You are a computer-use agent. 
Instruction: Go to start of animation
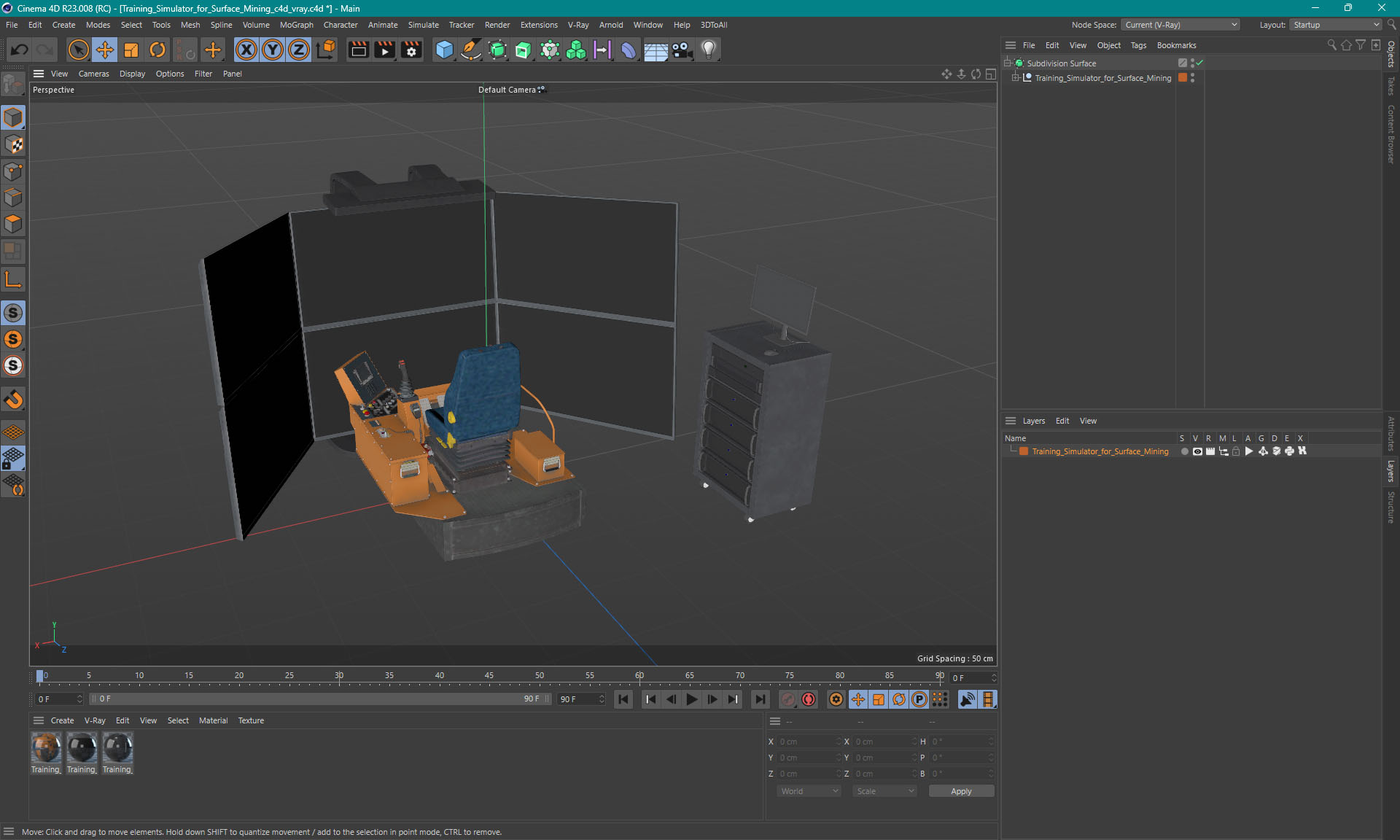623,699
